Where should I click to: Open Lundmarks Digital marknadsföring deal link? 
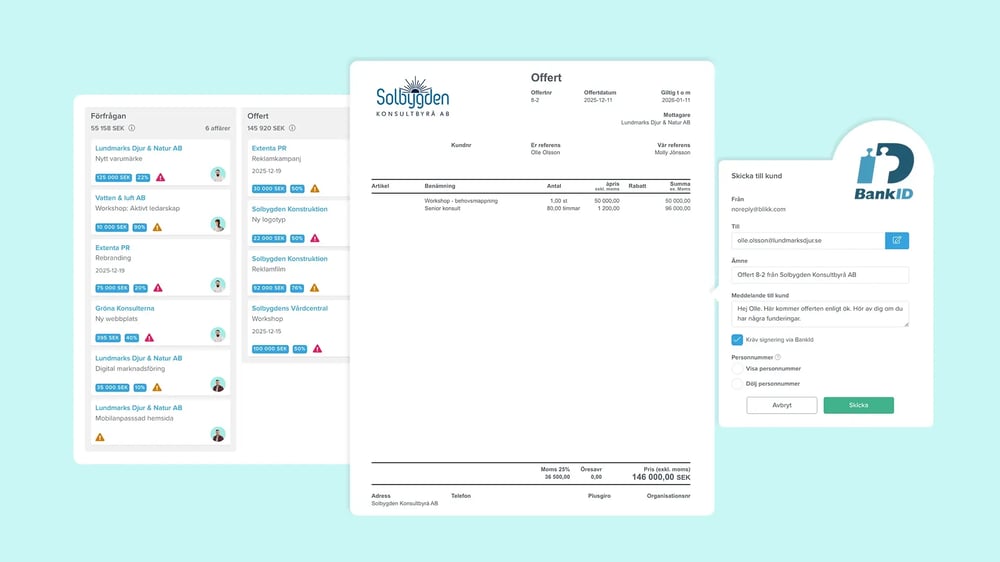click(x=138, y=358)
